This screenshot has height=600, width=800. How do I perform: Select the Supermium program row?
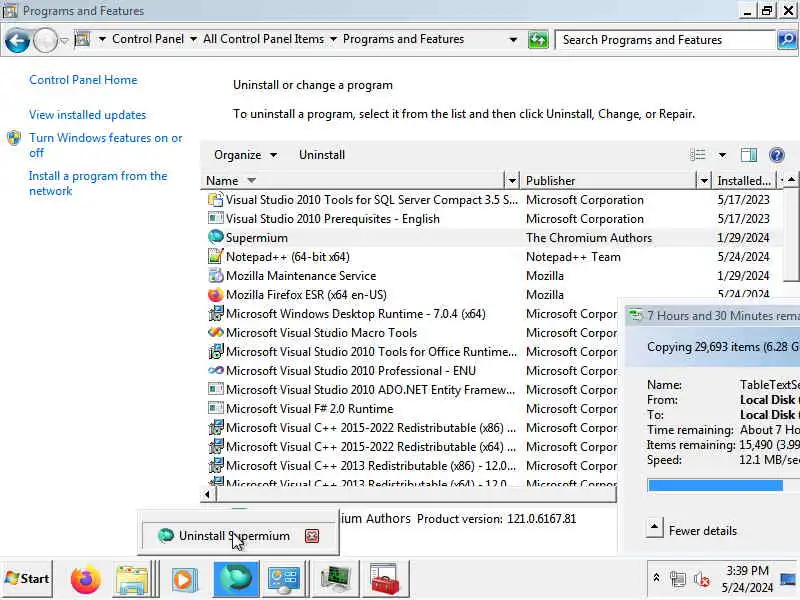pyautogui.click(x=493, y=238)
